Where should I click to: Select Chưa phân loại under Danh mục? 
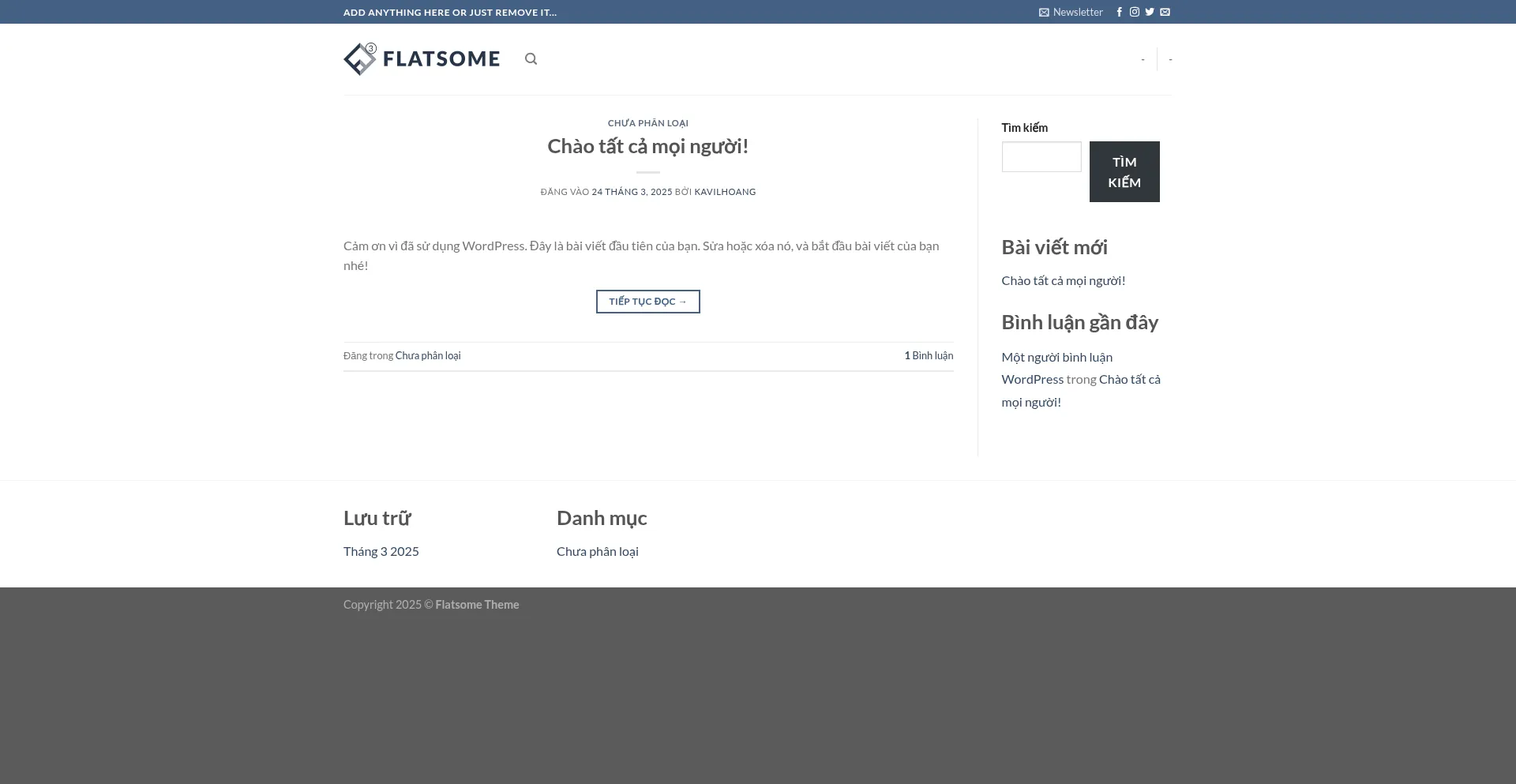pos(597,552)
